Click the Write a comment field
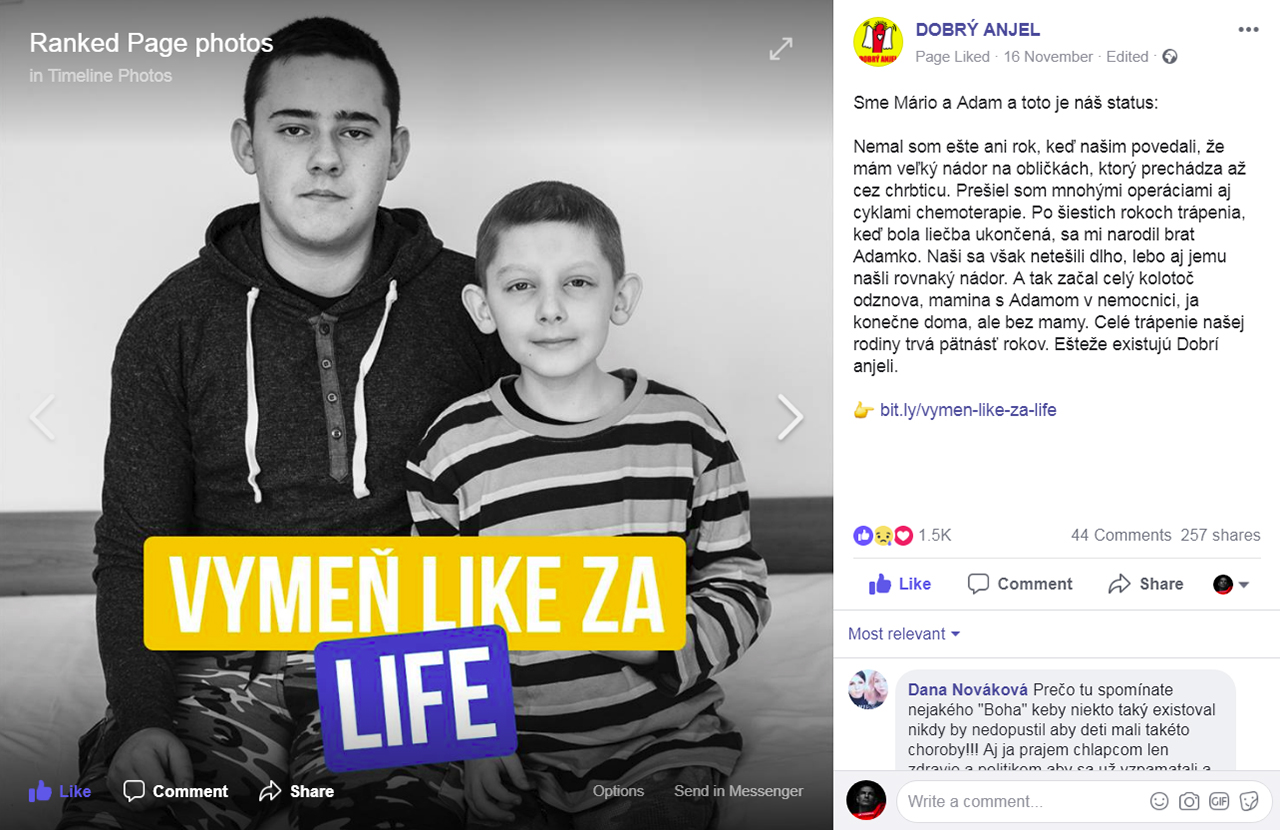 coord(1025,801)
